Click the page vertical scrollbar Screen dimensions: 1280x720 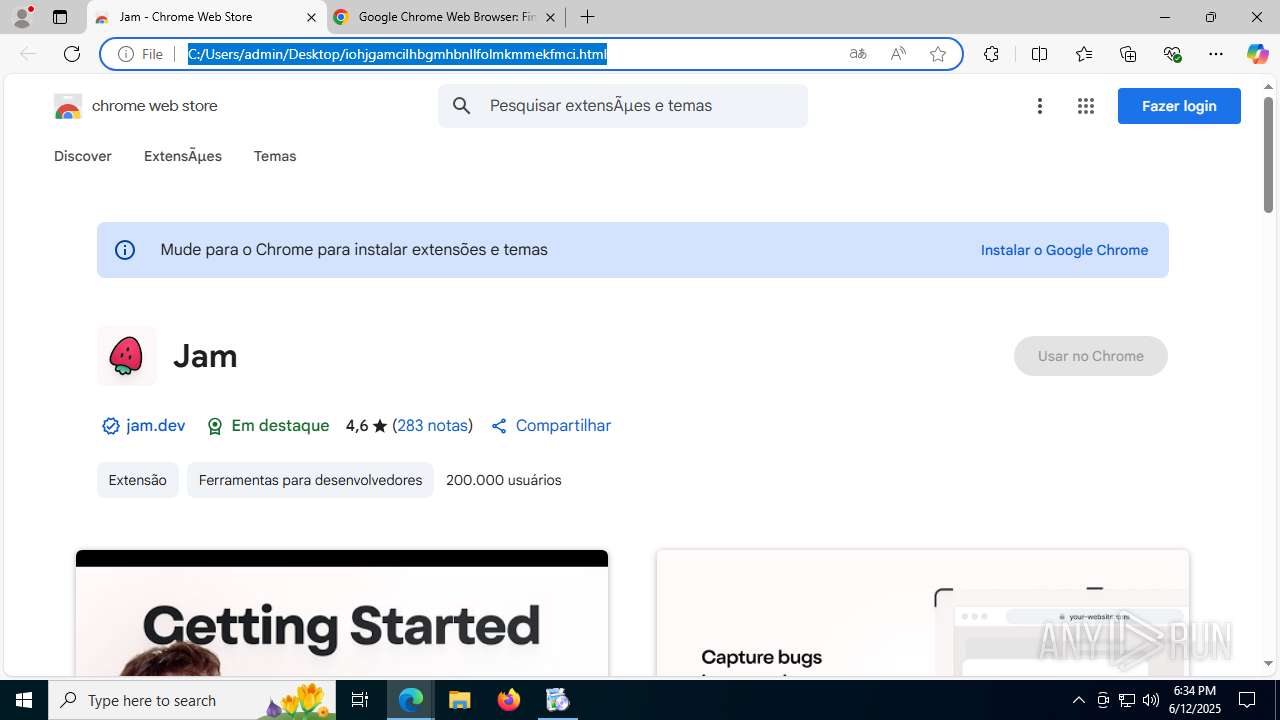1268,154
